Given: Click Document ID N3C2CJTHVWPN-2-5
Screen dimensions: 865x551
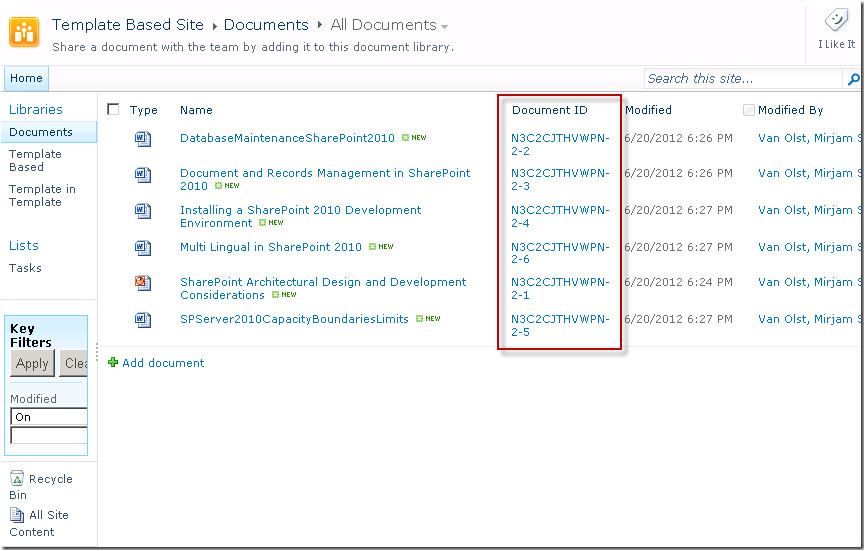Looking at the screenshot, I should click(560, 325).
